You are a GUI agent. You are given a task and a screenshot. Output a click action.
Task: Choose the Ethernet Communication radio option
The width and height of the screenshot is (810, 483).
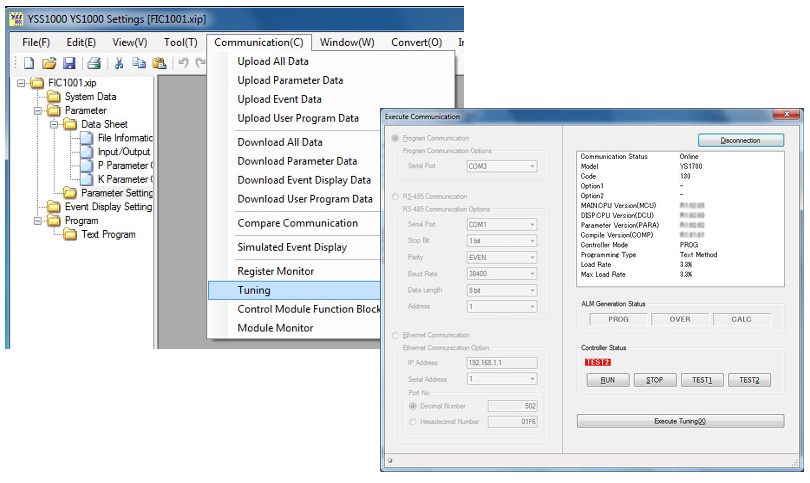coord(395,335)
